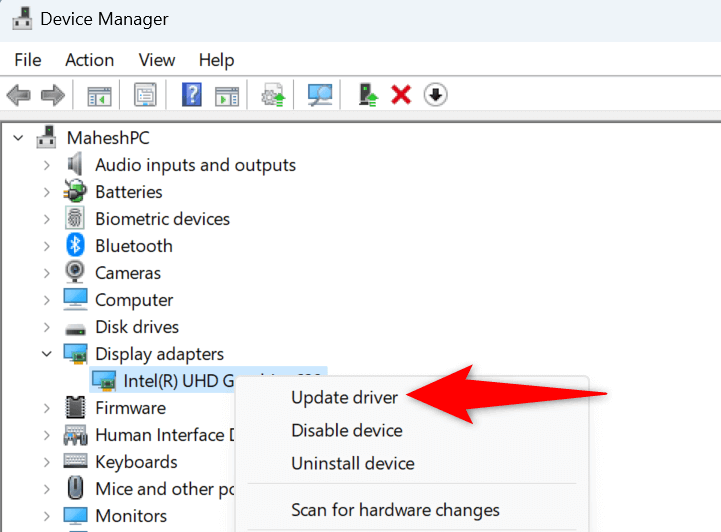Click the Device Manager title bar icon

coord(22,19)
